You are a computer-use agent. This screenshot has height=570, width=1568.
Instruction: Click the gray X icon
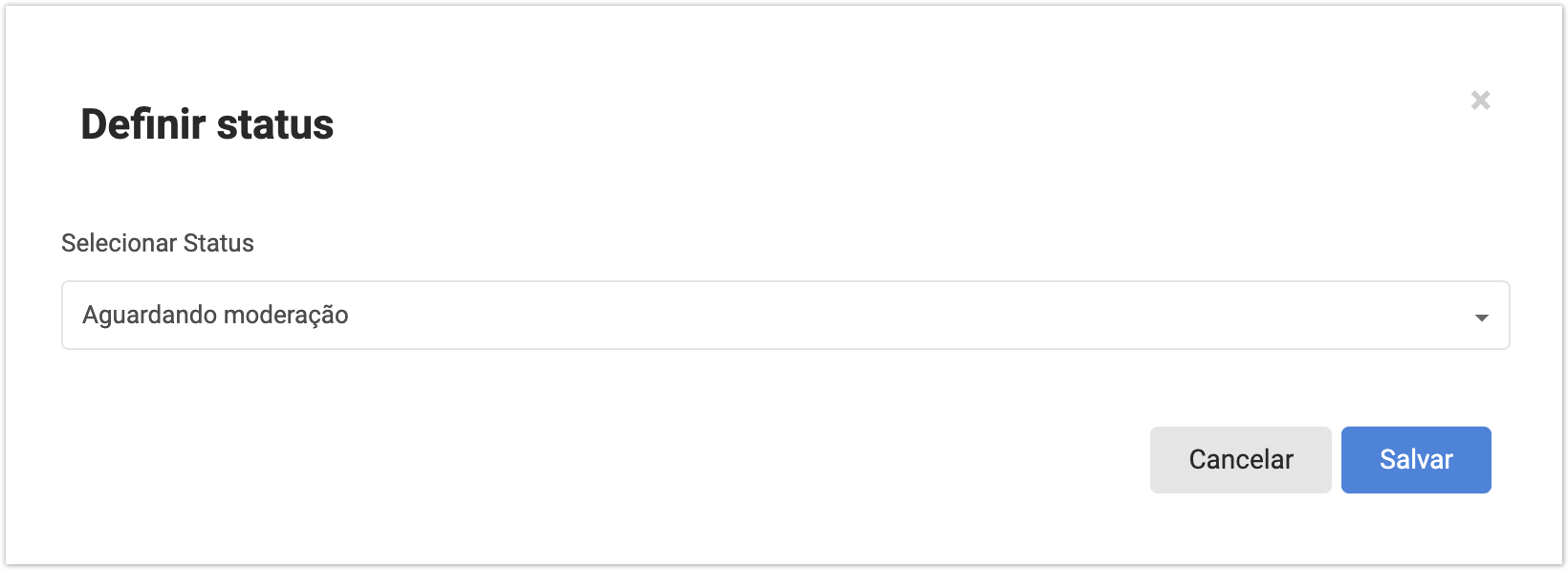[x=1480, y=100]
